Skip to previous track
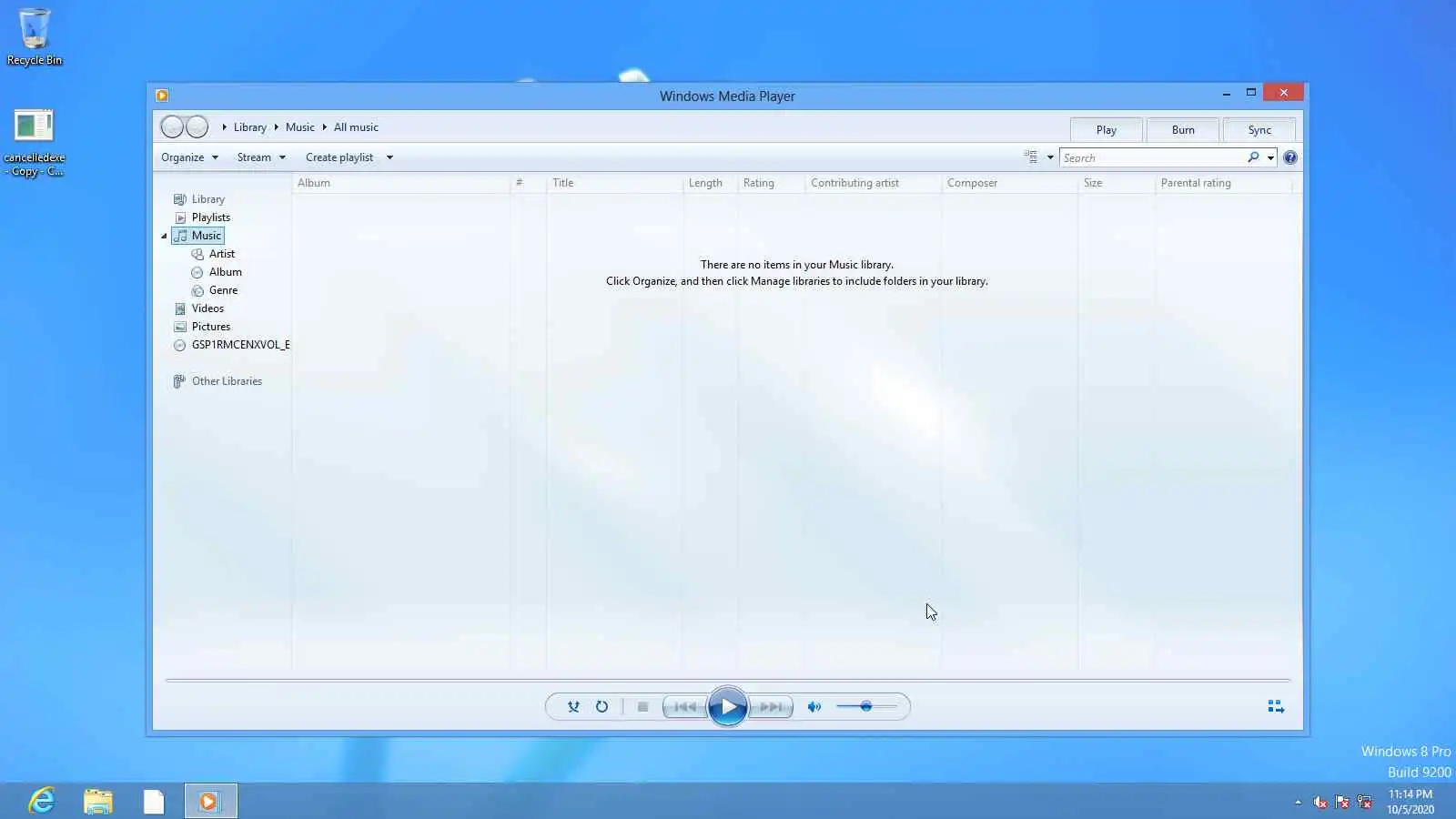This screenshot has height=819, width=1456. click(x=685, y=707)
